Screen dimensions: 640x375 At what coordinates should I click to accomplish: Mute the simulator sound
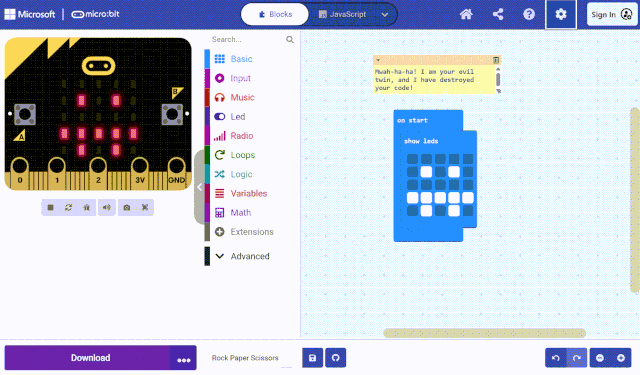point(107,208)
